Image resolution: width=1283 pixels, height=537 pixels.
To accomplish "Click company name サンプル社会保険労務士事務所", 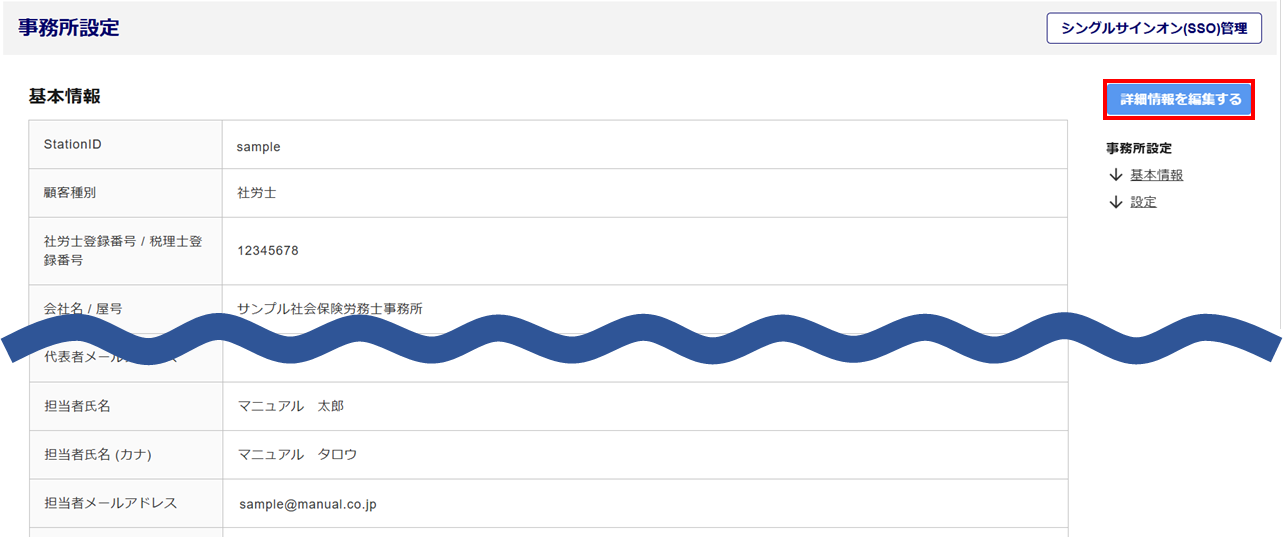I will [x=330, y=309].
